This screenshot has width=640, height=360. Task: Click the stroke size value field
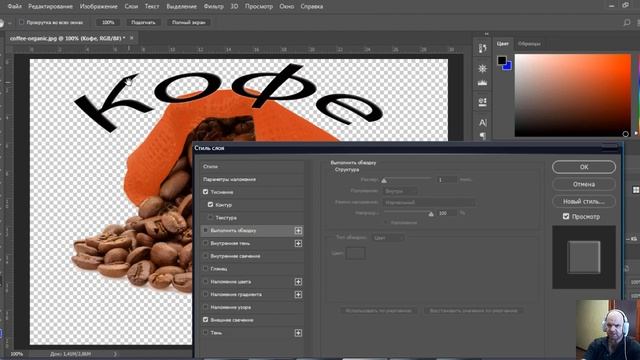coord(447,180)
